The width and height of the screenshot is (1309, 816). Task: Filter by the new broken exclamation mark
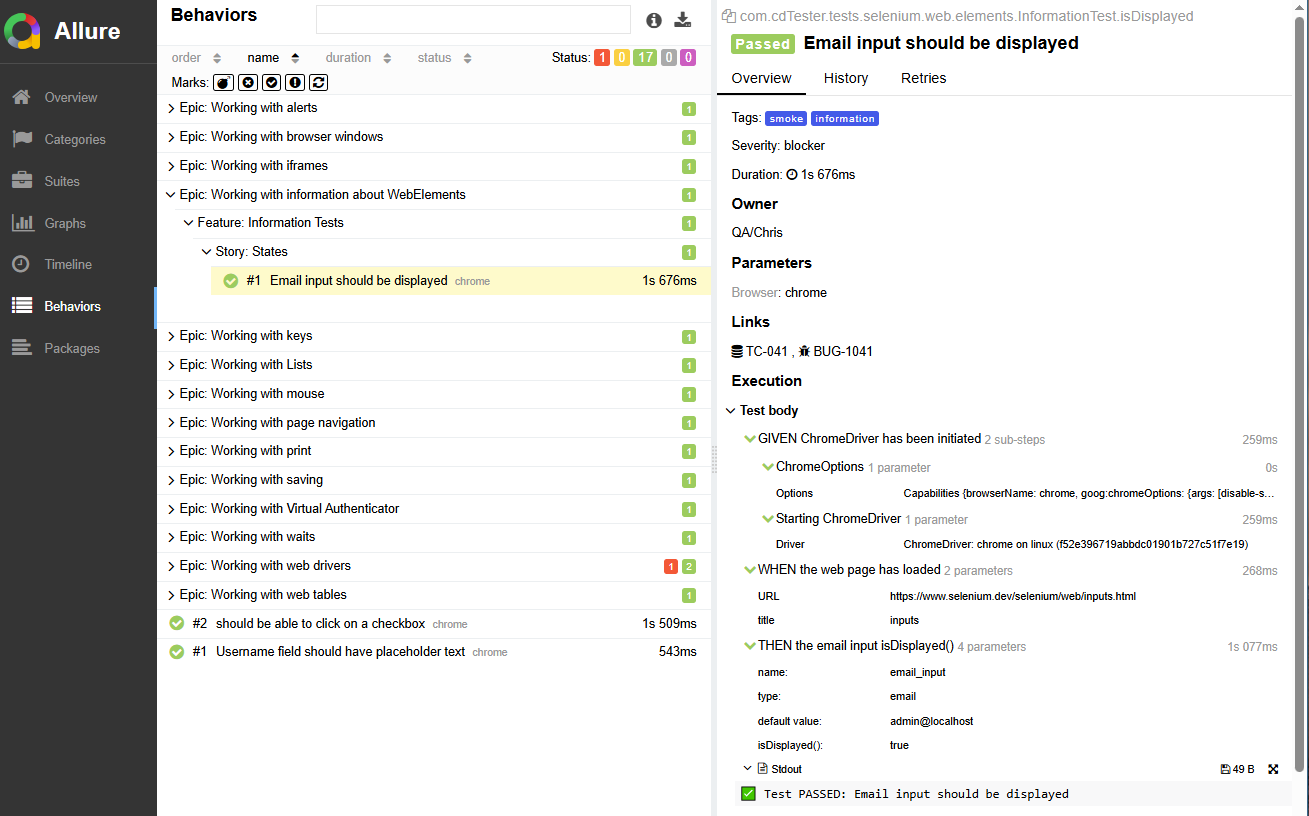pos(295,82)
